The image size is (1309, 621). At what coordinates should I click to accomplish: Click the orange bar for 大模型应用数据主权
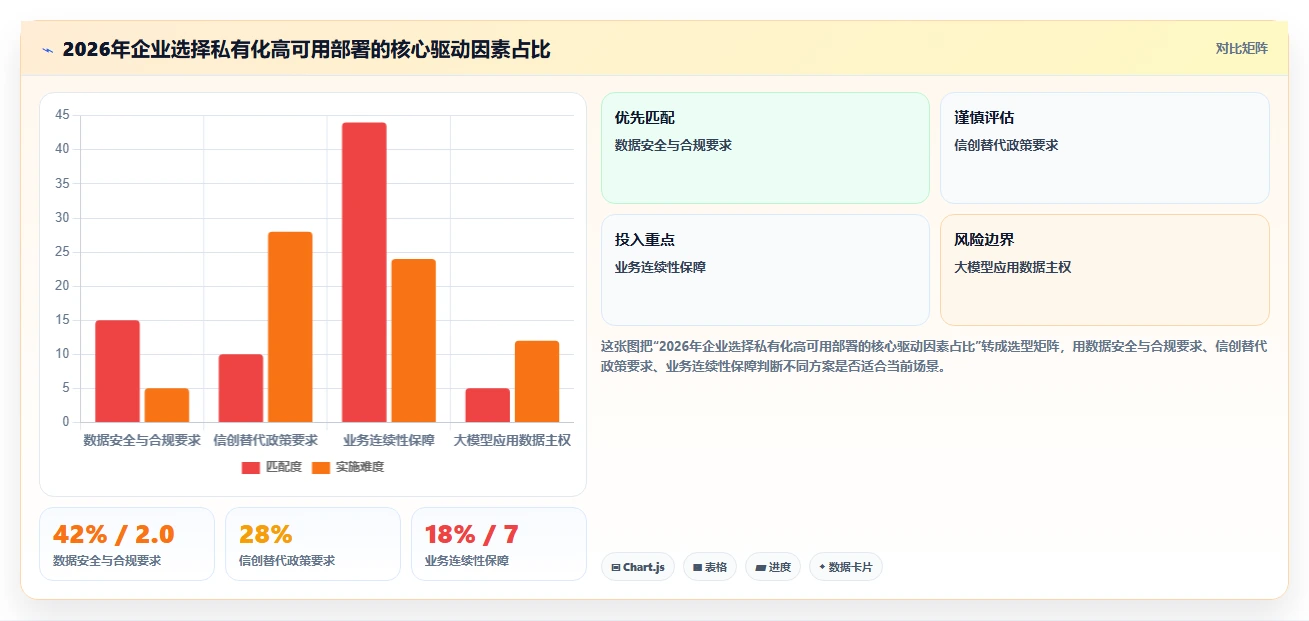tap(537, 381)
